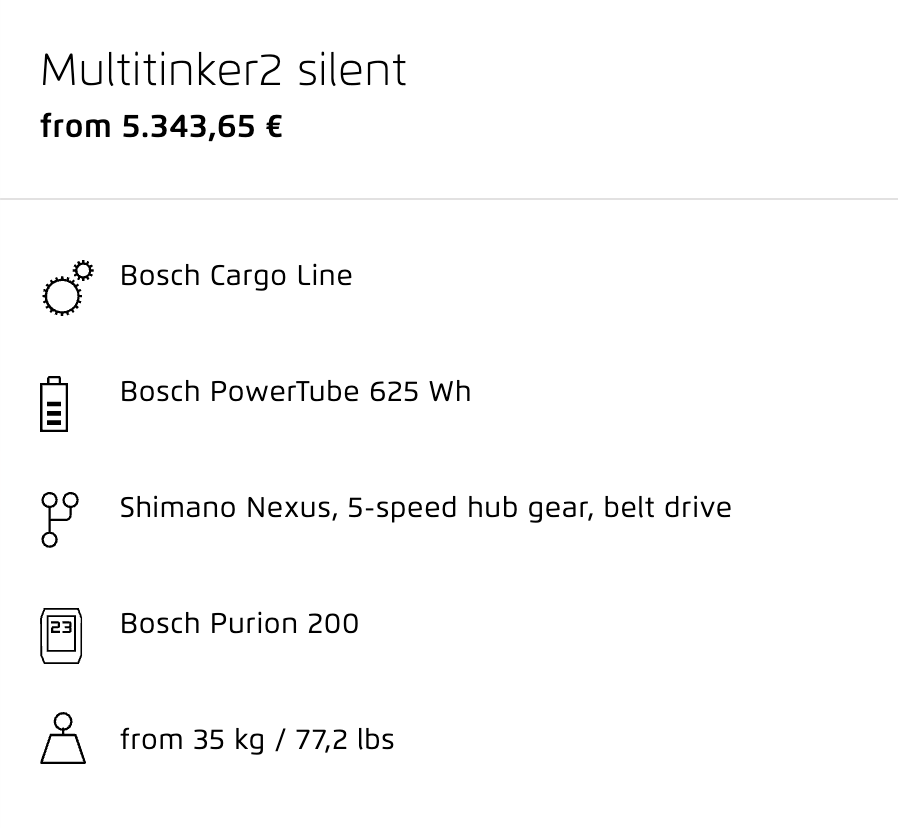
Task: Click the price from 5.343,65 €
Action: pyautogui.click(x=162, y=127)
